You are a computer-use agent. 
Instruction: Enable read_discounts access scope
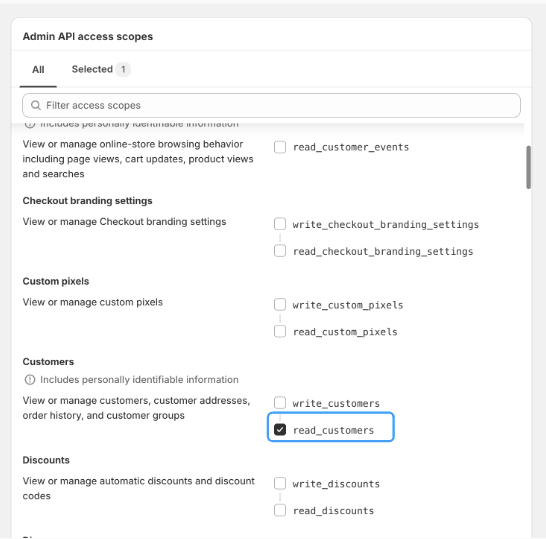[x=280, y=510]
